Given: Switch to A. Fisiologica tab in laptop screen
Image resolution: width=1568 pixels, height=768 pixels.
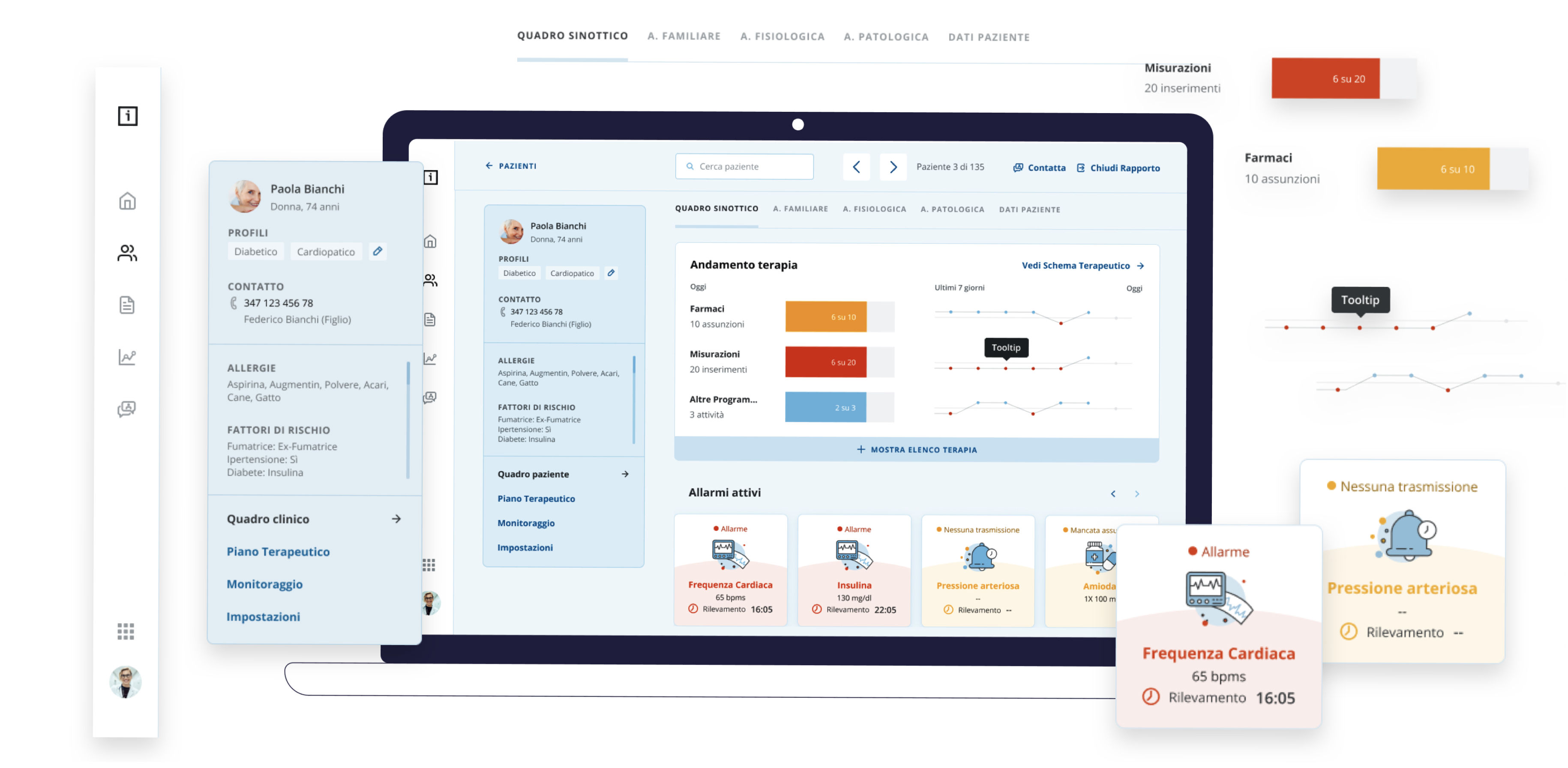Looking at the screenshot, I should 874,209.
